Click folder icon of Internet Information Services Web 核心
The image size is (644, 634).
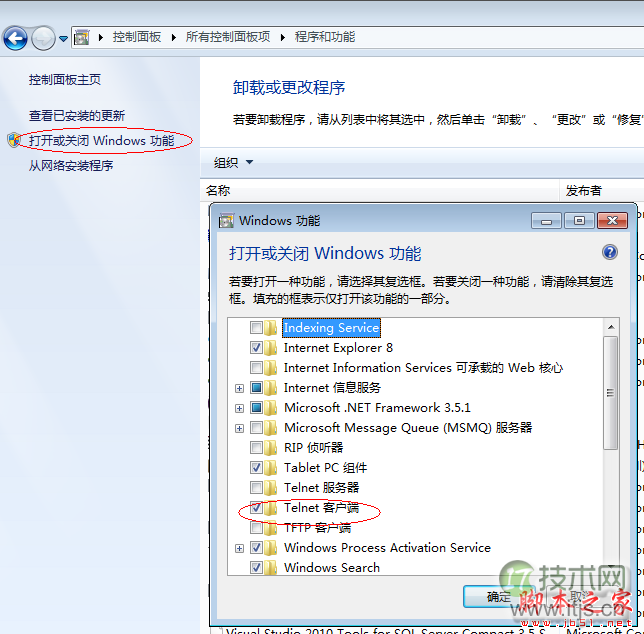coord(271,368)
